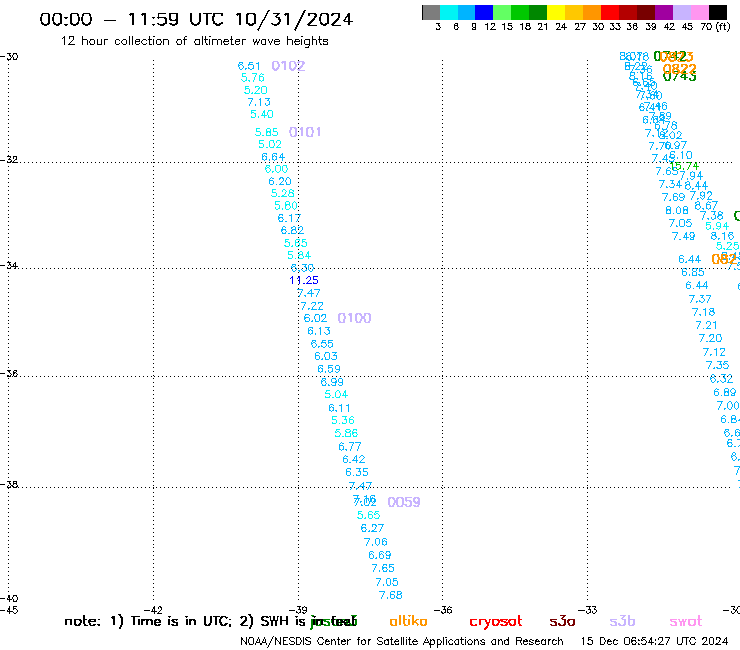Click the 7.49 wave height reading
The height and width of the screenshot is (650, 740).
683,236
